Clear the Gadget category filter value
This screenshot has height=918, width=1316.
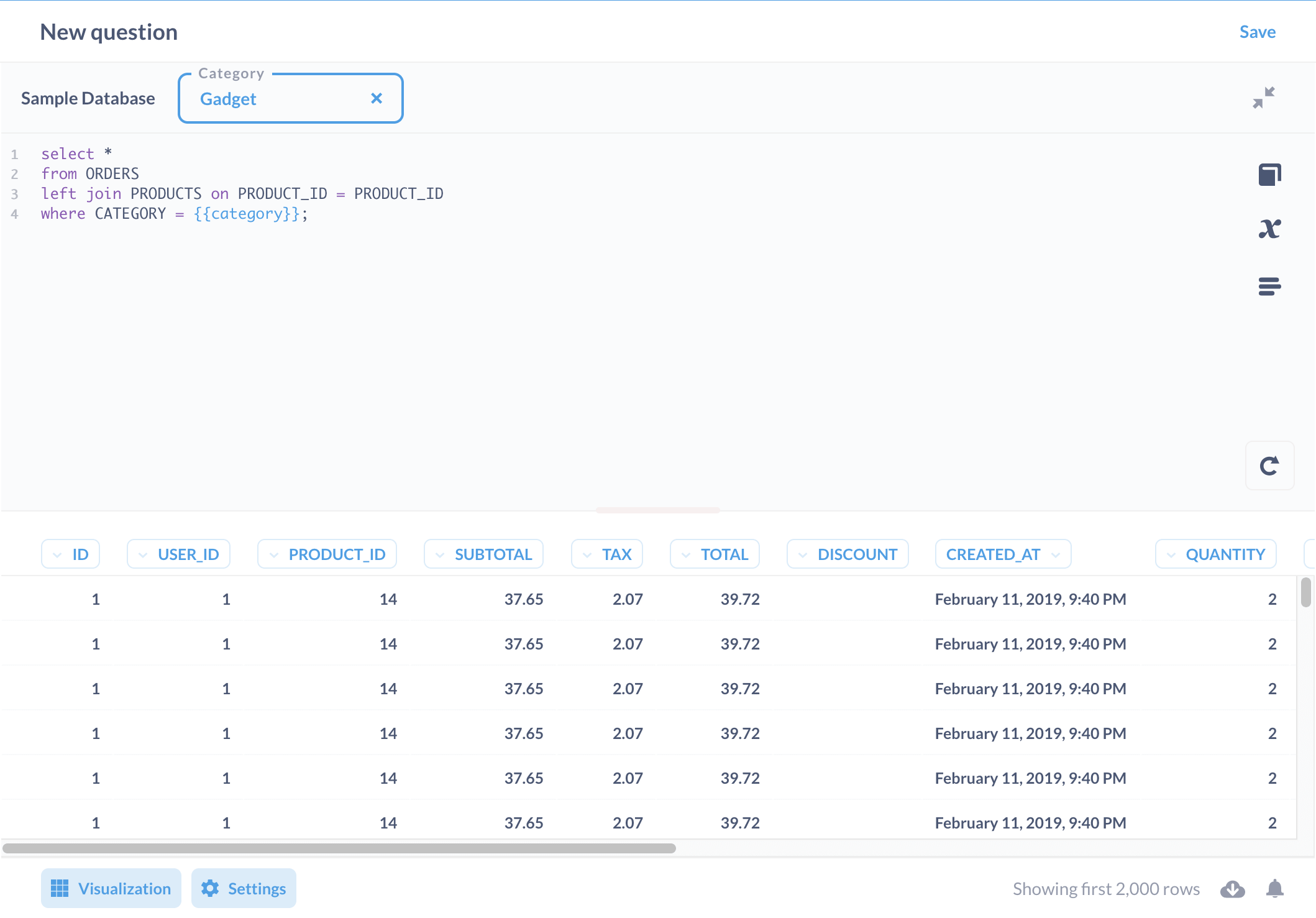pyautogui.click(x=377, y=98)
